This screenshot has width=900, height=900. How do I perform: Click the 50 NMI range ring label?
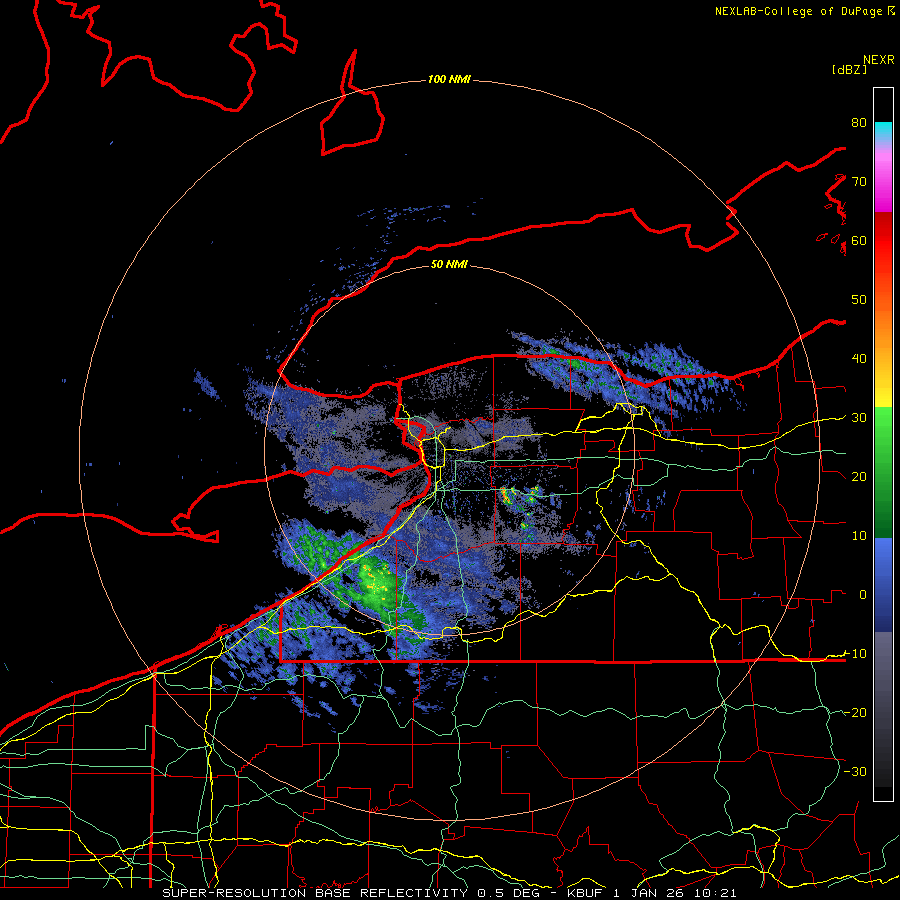pyautogui.click(x=449, y=264)
